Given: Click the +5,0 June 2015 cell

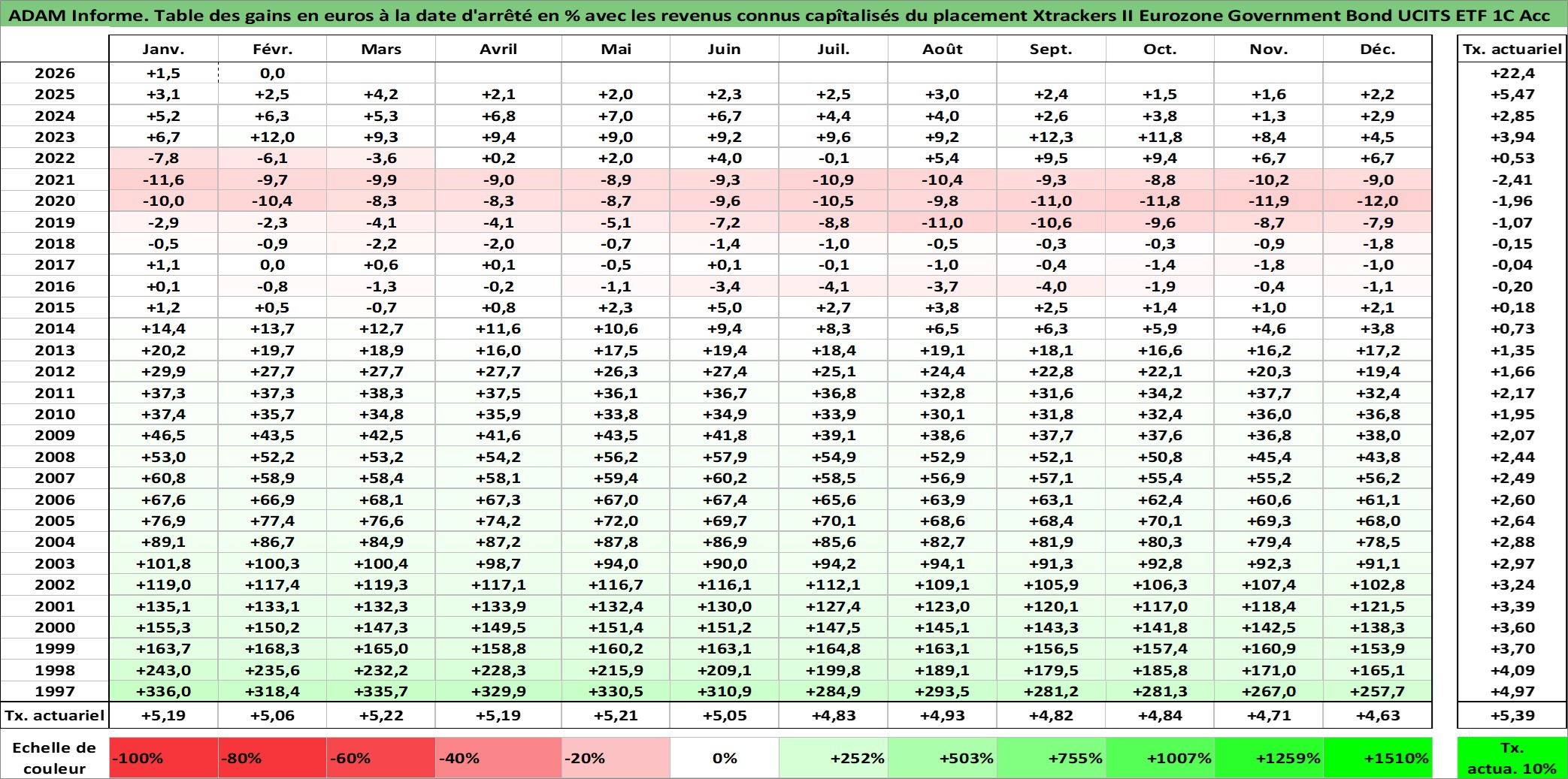Looking at the screenshot, I should pos(725,307).
